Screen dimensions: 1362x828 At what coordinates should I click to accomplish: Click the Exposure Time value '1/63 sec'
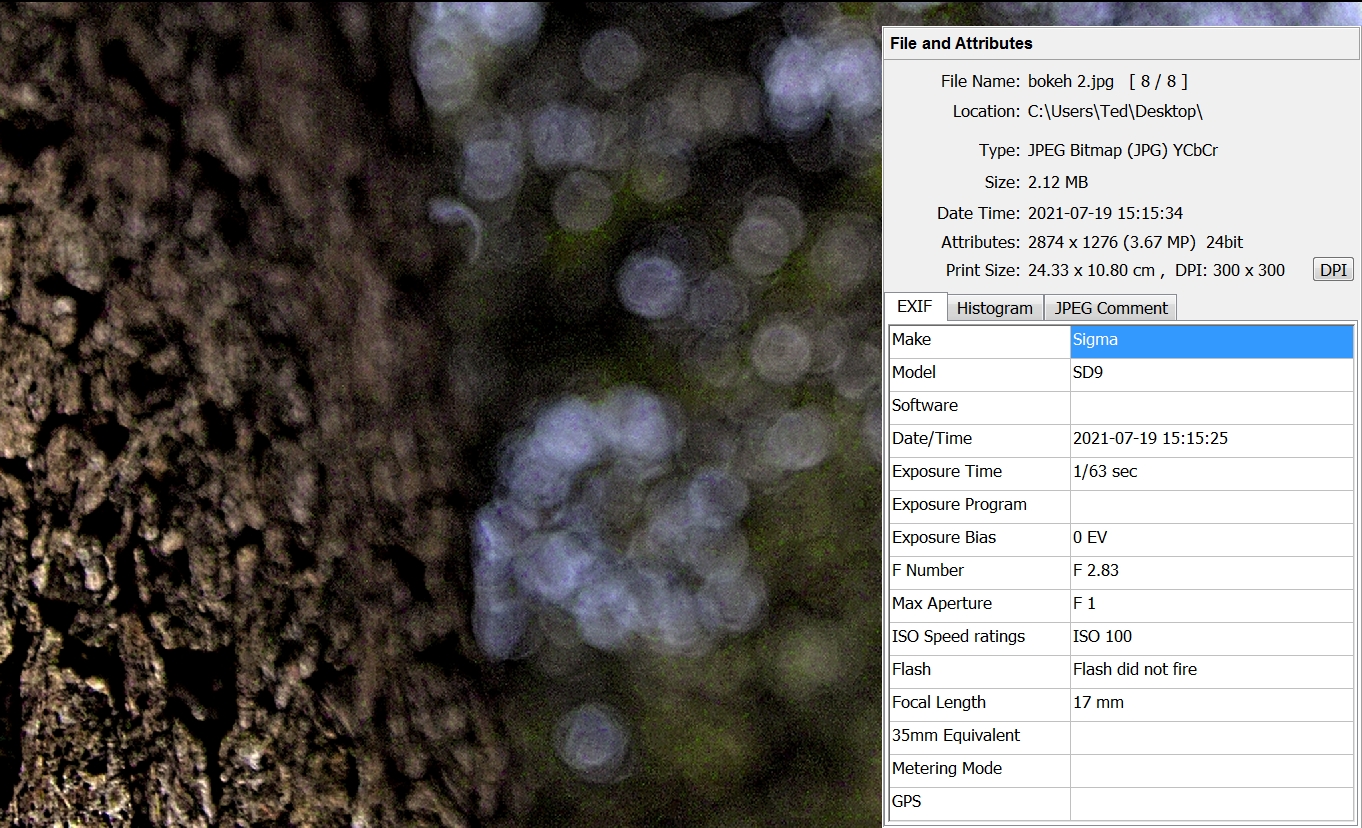coord(1212,472)
